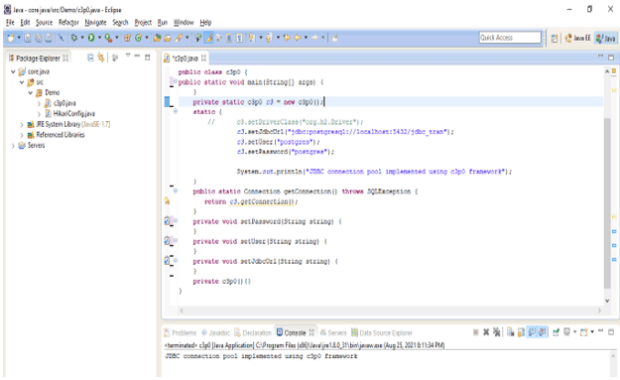This screenshot has width=620, height=380.
Task: Click the Save All toolbar icon
Action: (x=38, y=38)
